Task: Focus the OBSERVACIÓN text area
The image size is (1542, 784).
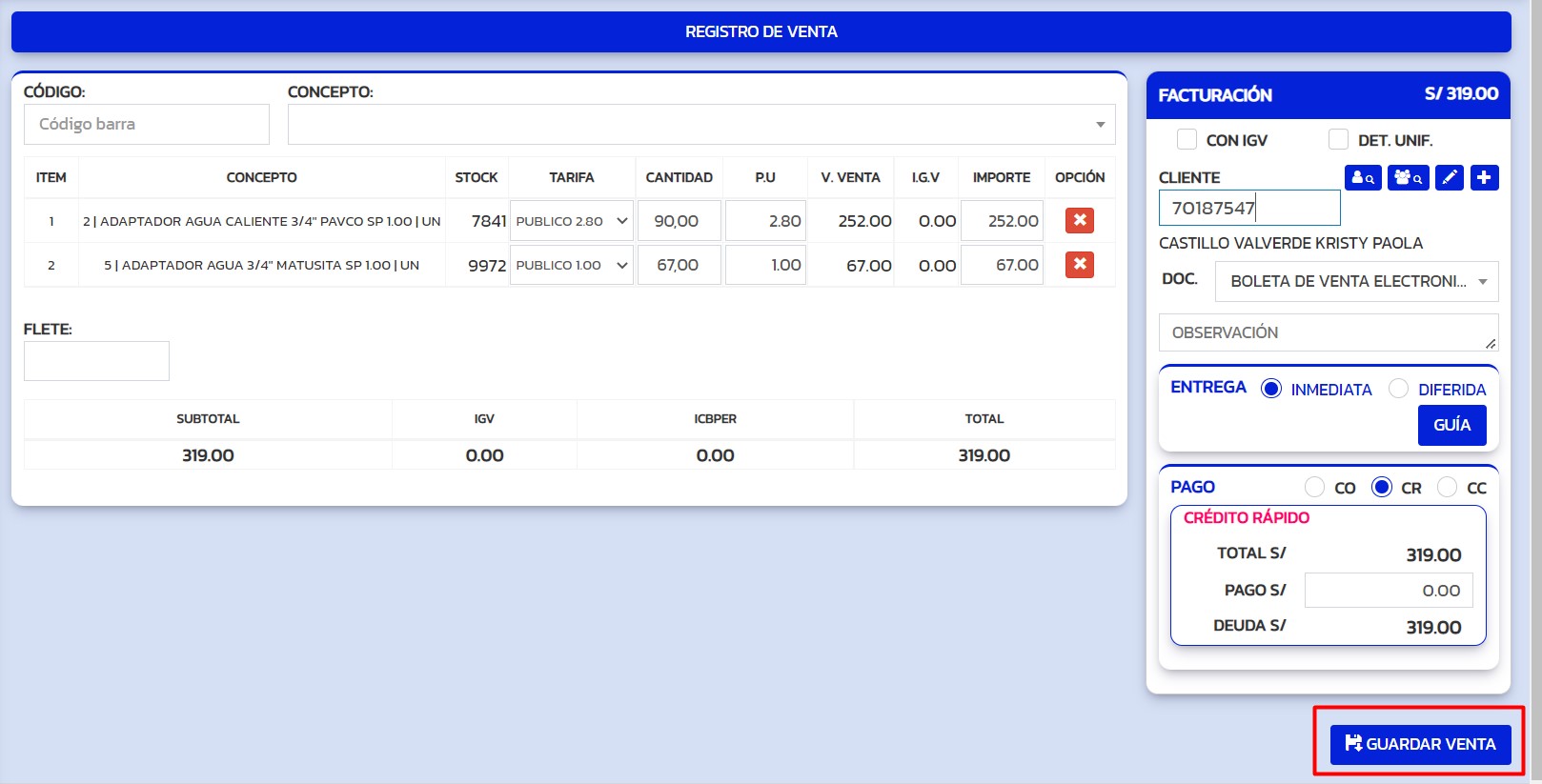Action: [1327, 332]
